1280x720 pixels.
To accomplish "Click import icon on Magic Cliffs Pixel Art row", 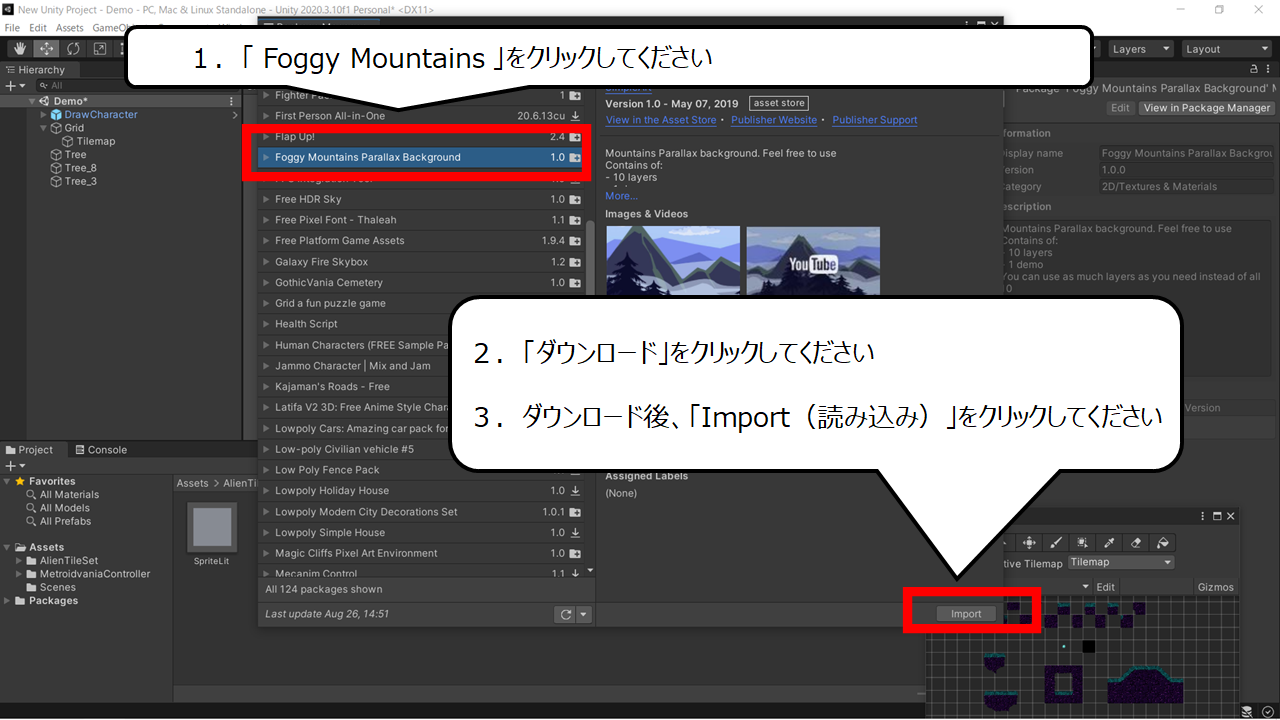I will 575,553.
